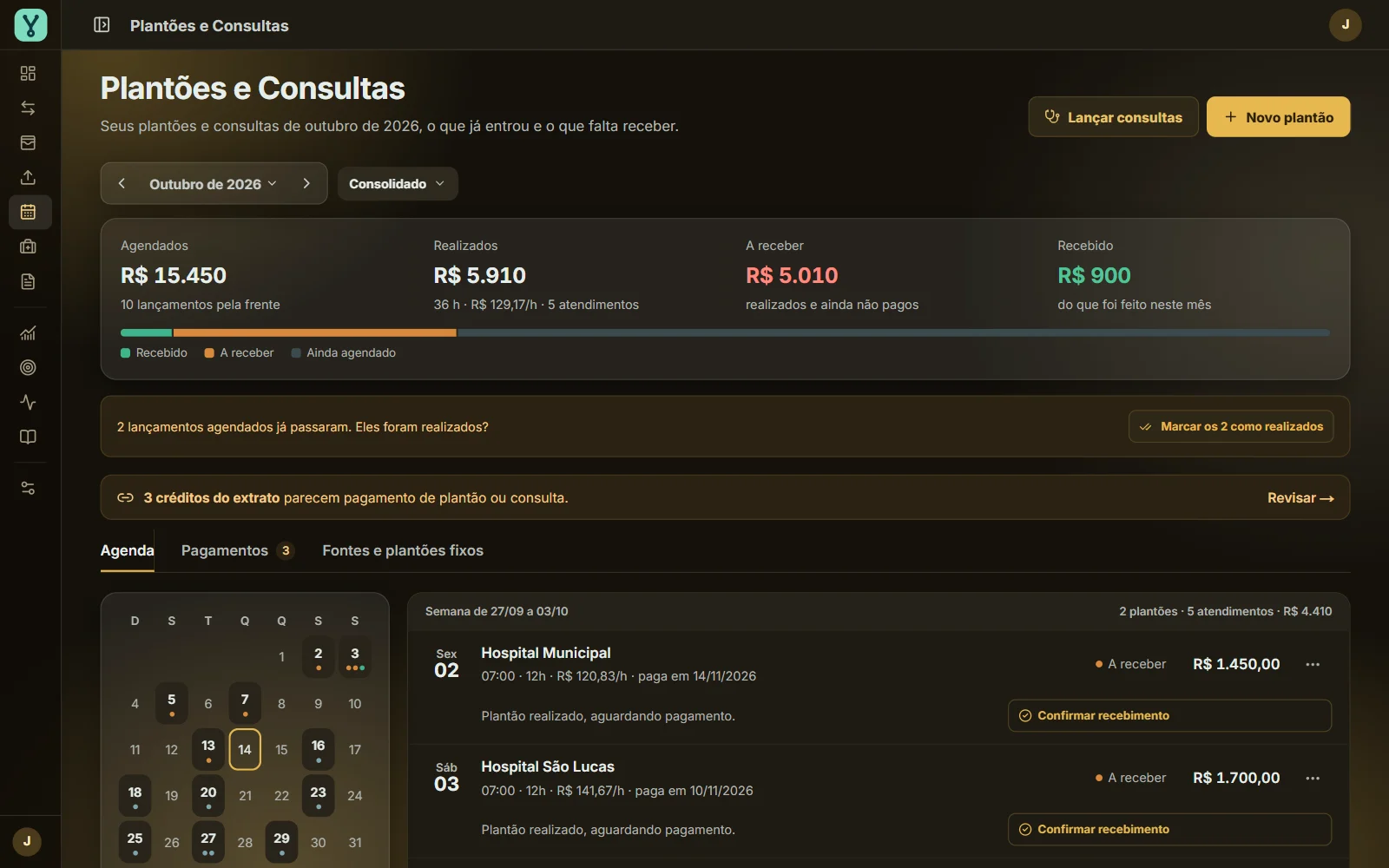Confirm recebimento for Hospital Municipal

click(x=1169, y=715)
